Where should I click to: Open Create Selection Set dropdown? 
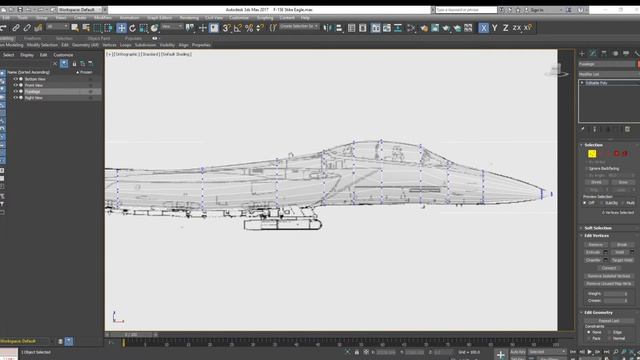(x=299, y=27)
